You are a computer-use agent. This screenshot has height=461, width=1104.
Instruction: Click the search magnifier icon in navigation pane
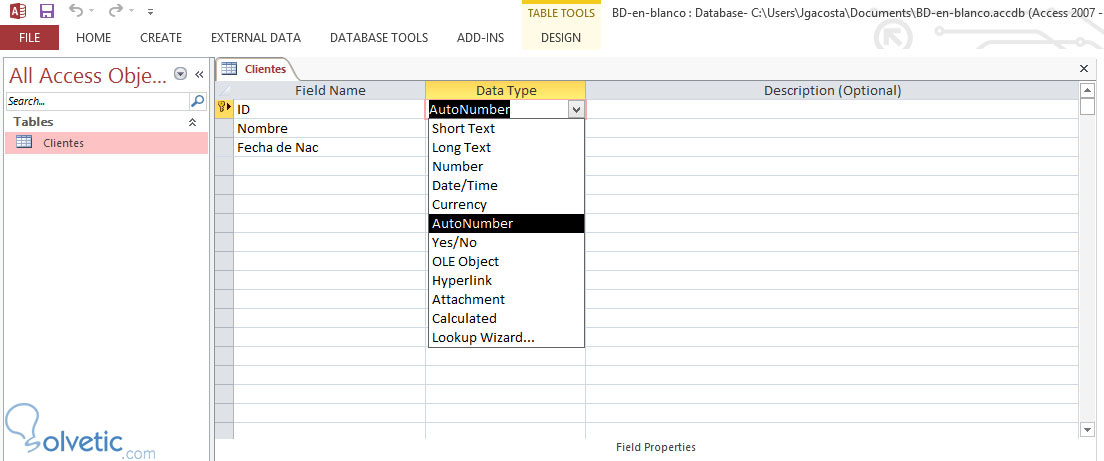(x=197, y=101)
